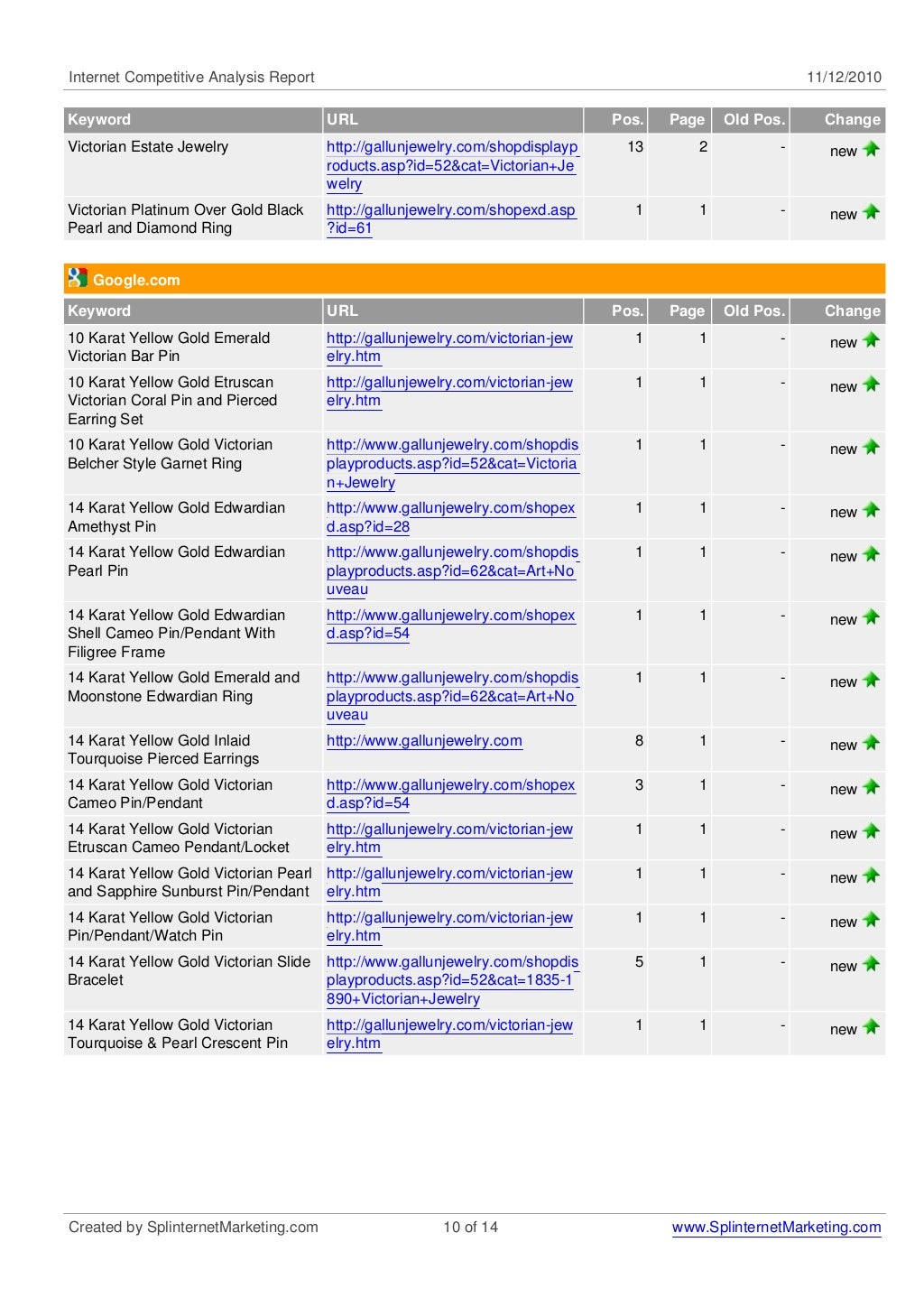Select page value 2 for Victorian Estate Jewelry
This screenshot has width=924, height=1307.
703,146
